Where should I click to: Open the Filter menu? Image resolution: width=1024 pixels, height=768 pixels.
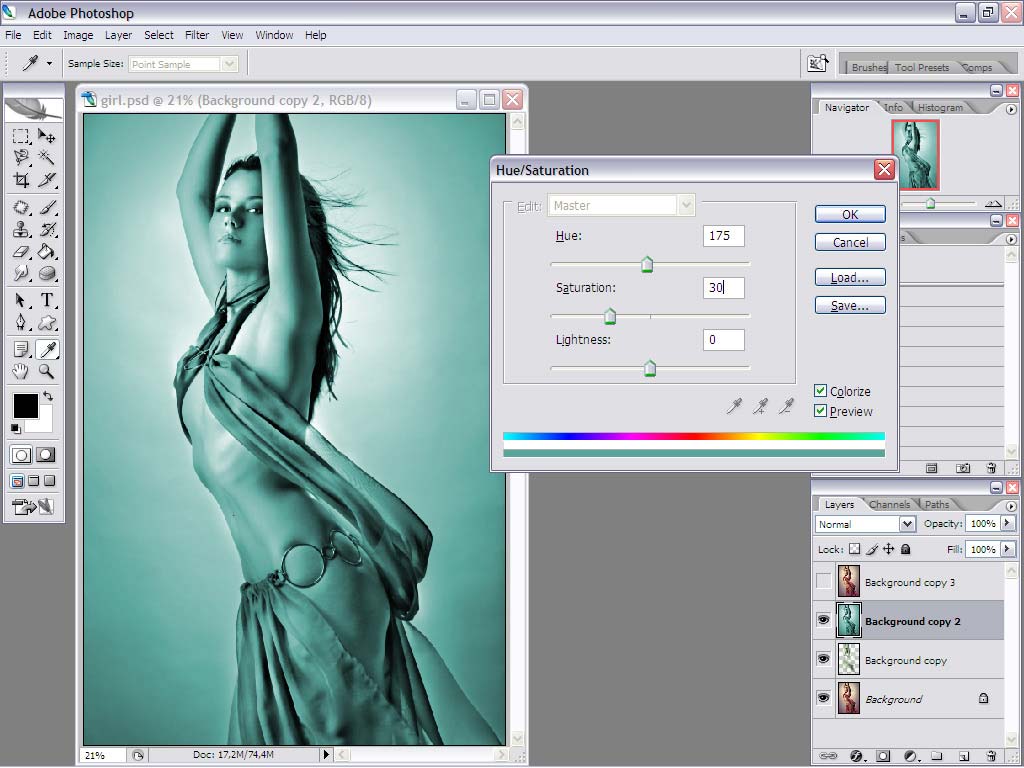pos(197,35)
